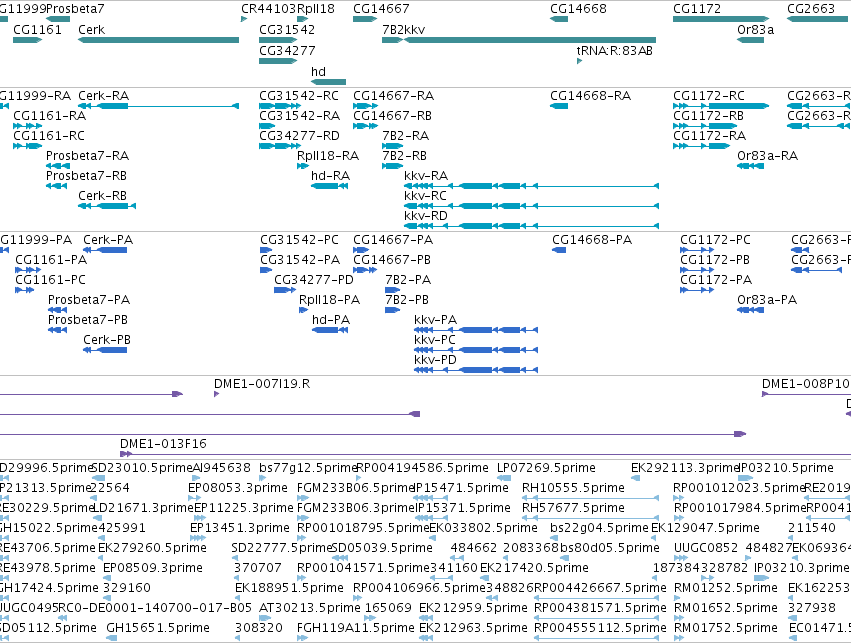The height and width of the screenshot is (643, 851).
Task: Select the DME1-013F16 clone line
Action: [485, 454]
